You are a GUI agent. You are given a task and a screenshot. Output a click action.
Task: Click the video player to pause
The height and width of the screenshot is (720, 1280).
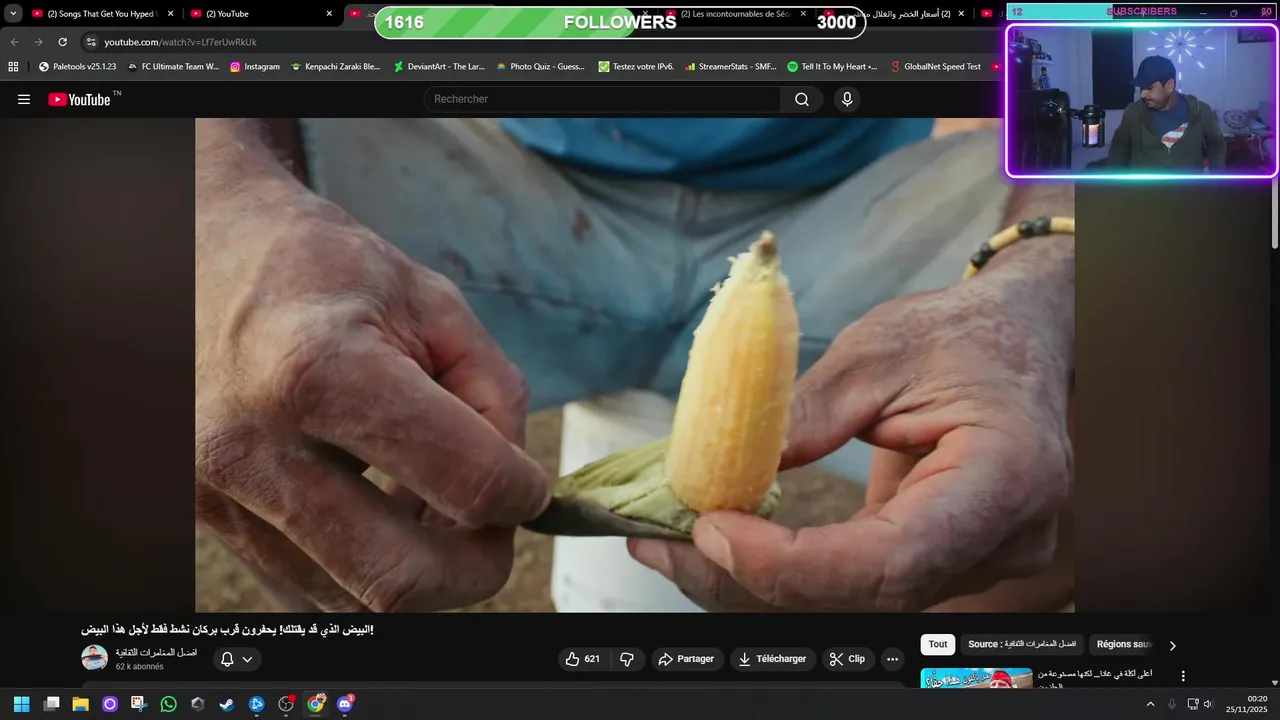pyautogui.click(x=634, y=365)
